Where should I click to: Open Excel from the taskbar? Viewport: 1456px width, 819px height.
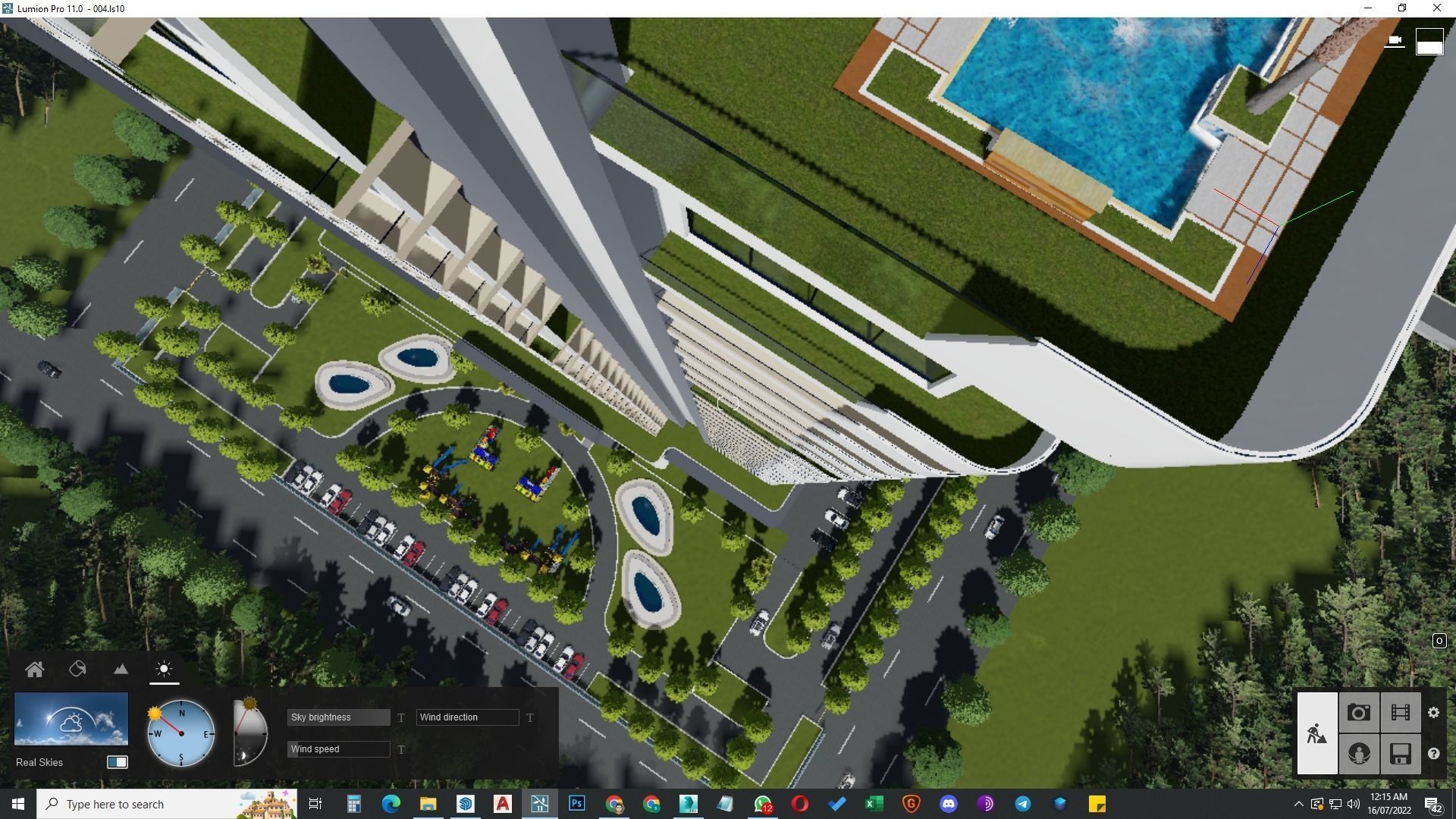(874, 804)
